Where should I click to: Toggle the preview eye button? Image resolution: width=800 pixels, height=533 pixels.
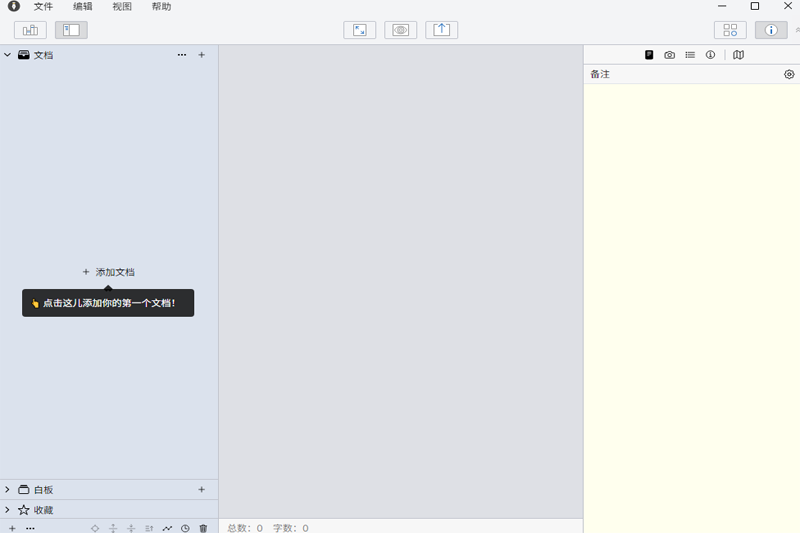pos(400,30)
